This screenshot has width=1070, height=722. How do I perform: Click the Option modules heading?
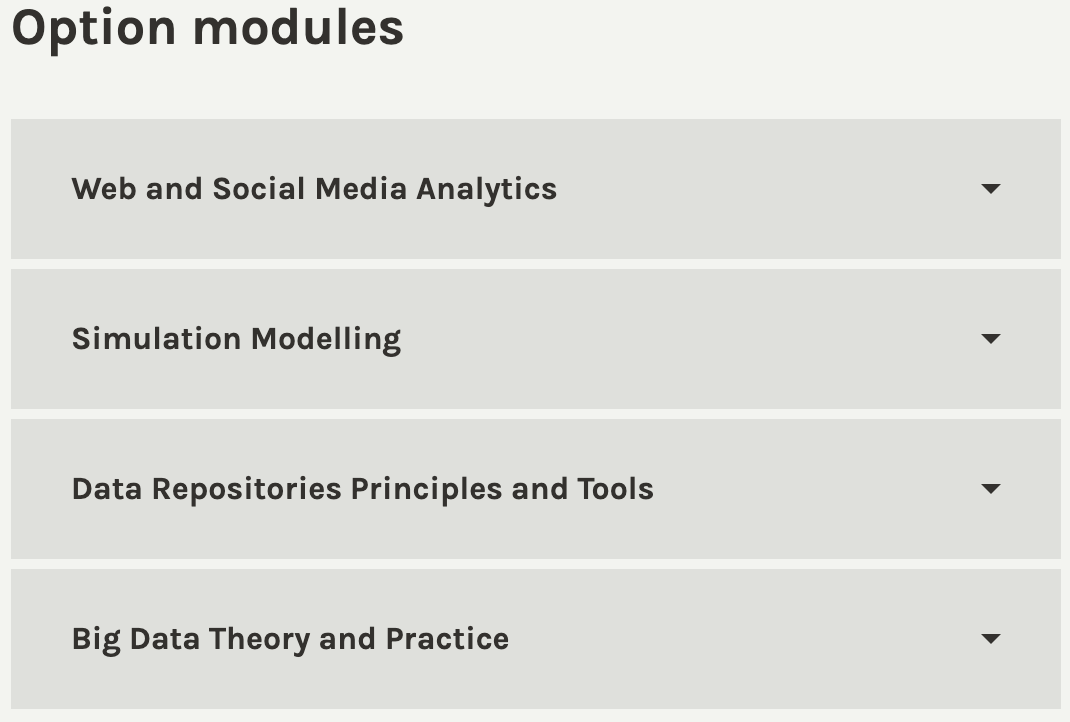pos(208,28)
